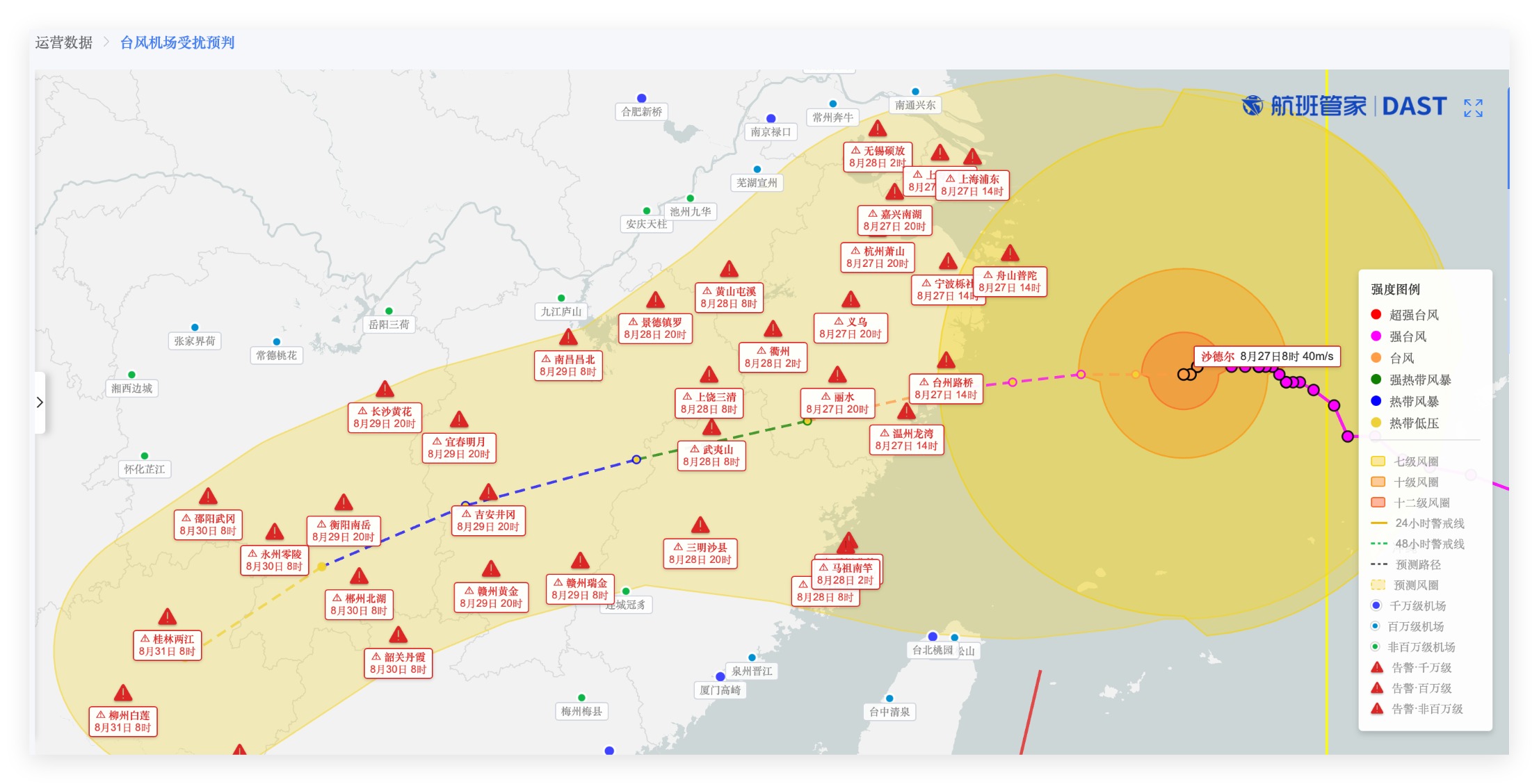Select the 温州龙湾 alert label

tap(906, 439)
